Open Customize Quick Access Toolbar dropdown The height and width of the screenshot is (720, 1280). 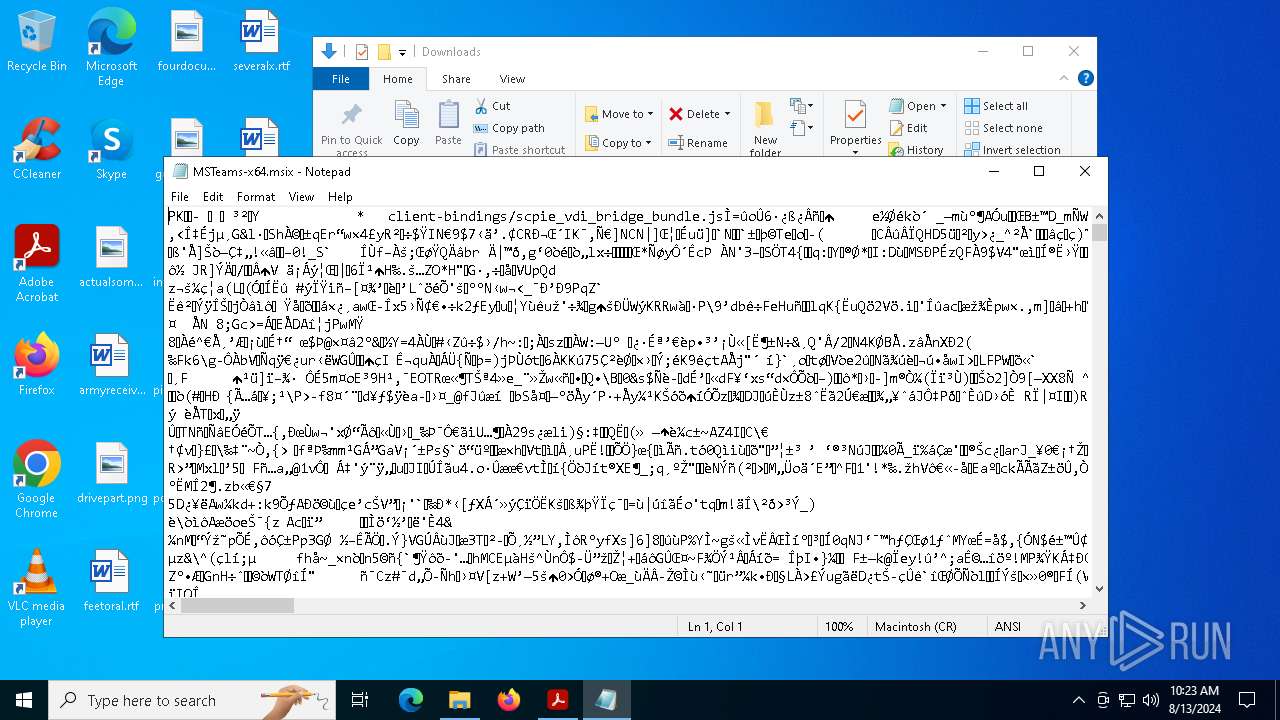[403, 52]
